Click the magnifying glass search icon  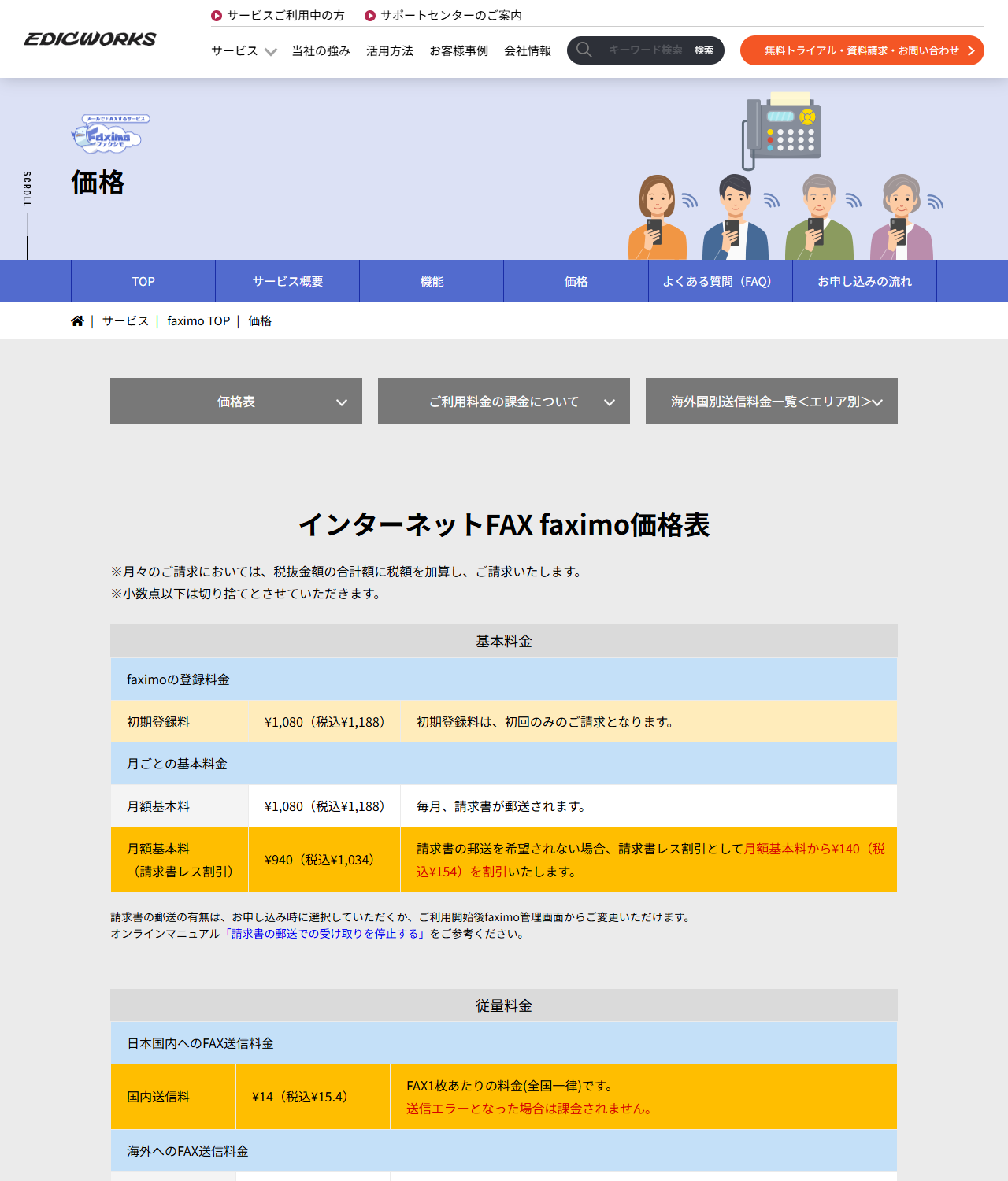point(584,50)
